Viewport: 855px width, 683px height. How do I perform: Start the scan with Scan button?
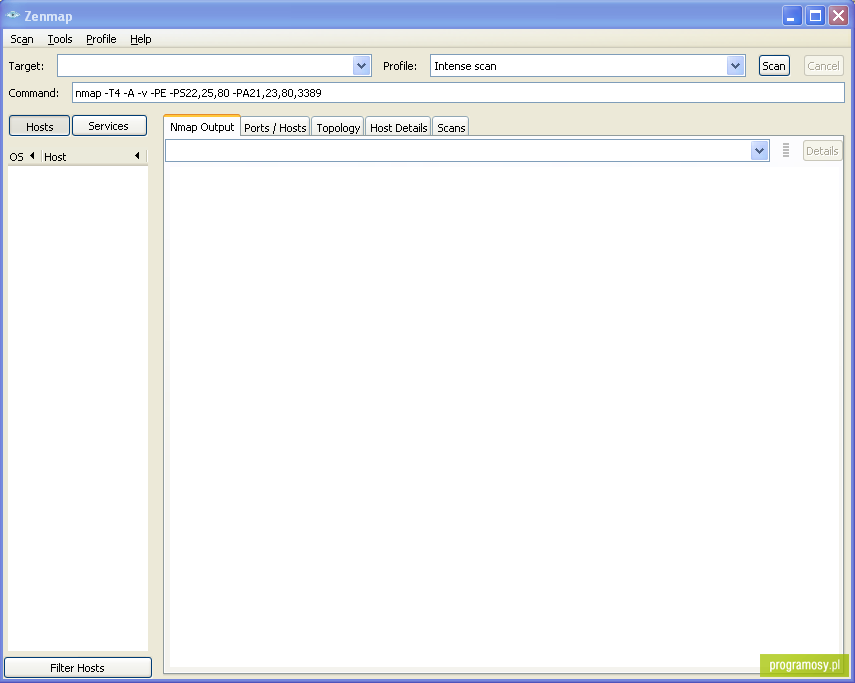click(774, 66)
